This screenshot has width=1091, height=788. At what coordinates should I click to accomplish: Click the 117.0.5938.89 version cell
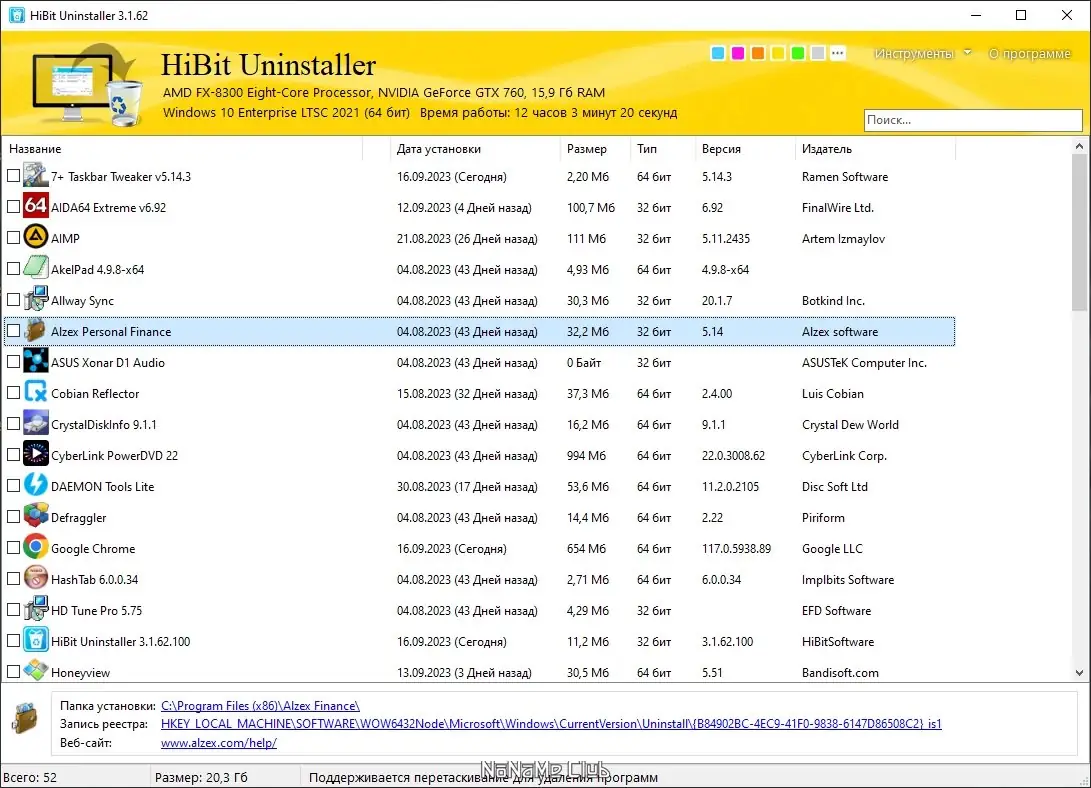736,549
